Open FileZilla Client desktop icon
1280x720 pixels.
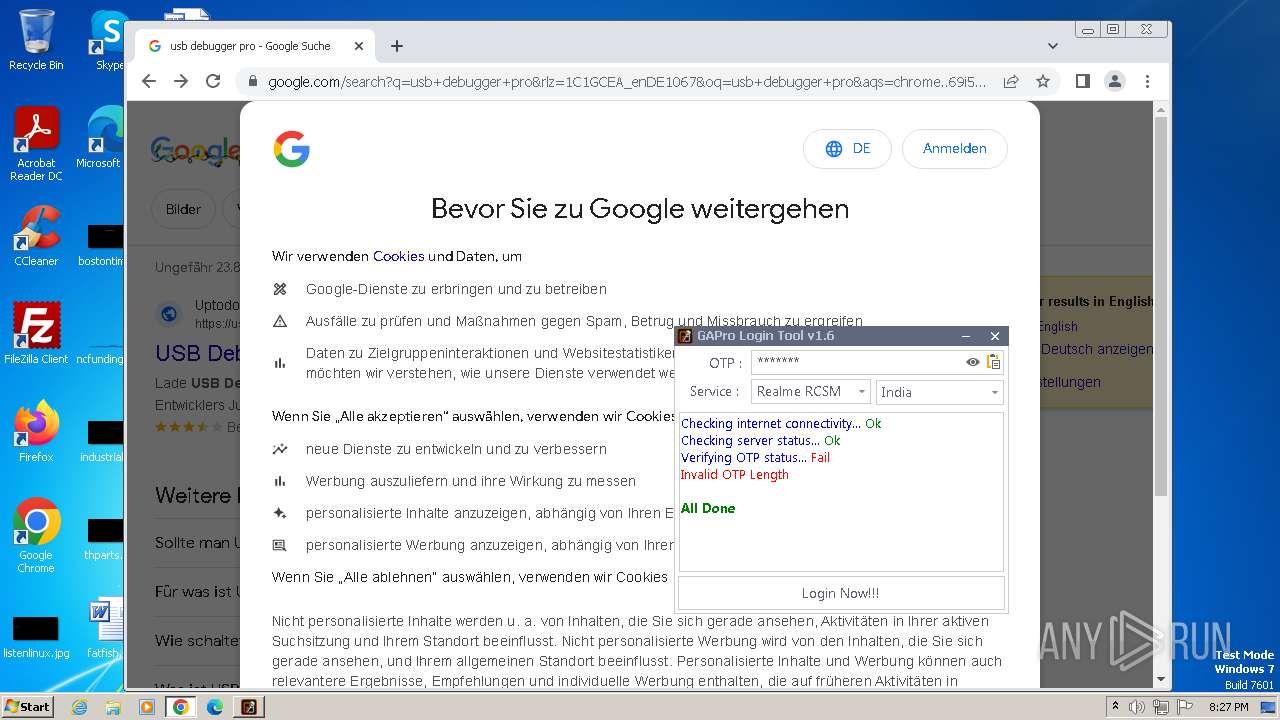click(x=36, y=334)
